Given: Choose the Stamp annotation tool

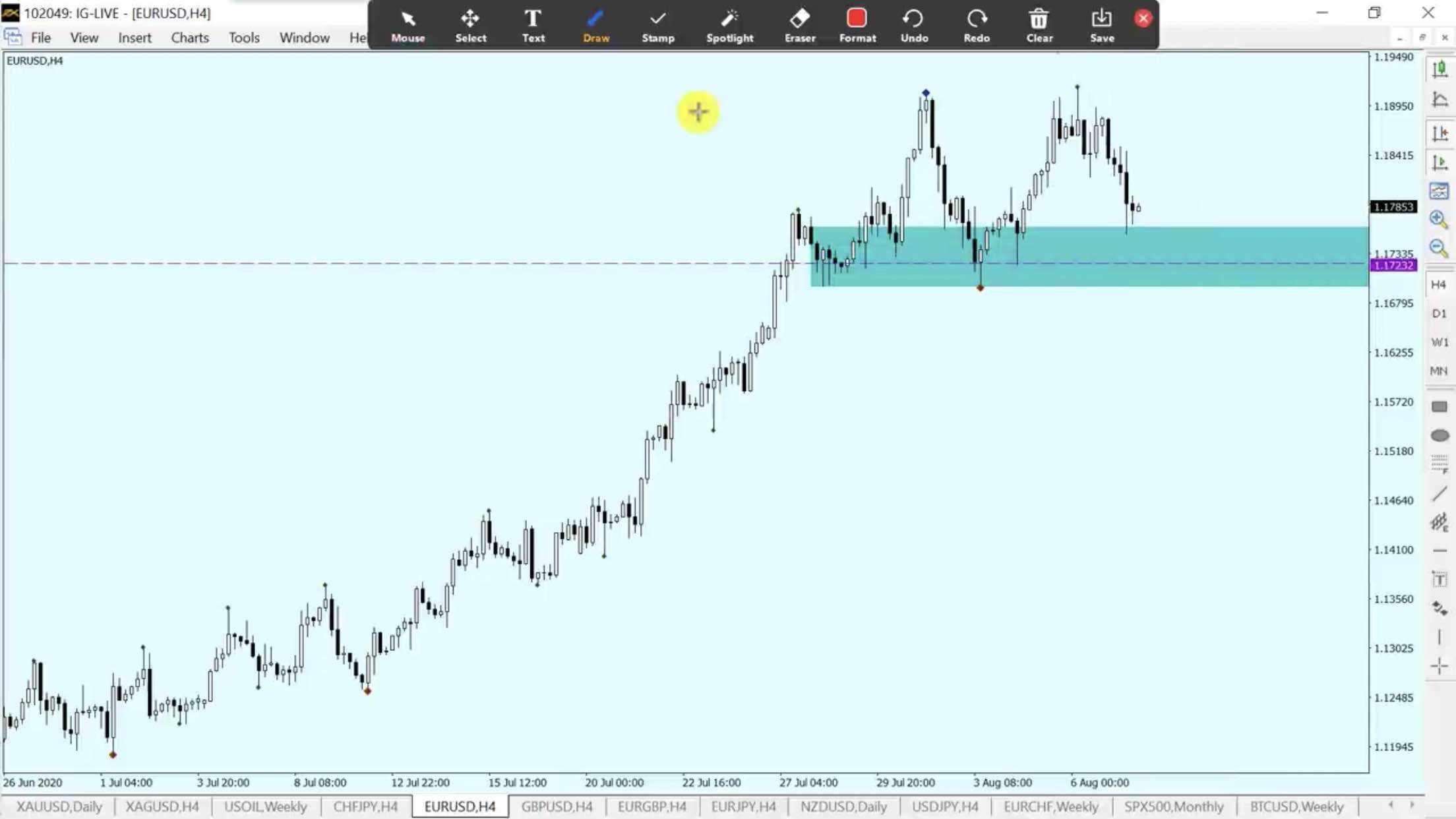Looking at the screenshot, I should point(657,25).
